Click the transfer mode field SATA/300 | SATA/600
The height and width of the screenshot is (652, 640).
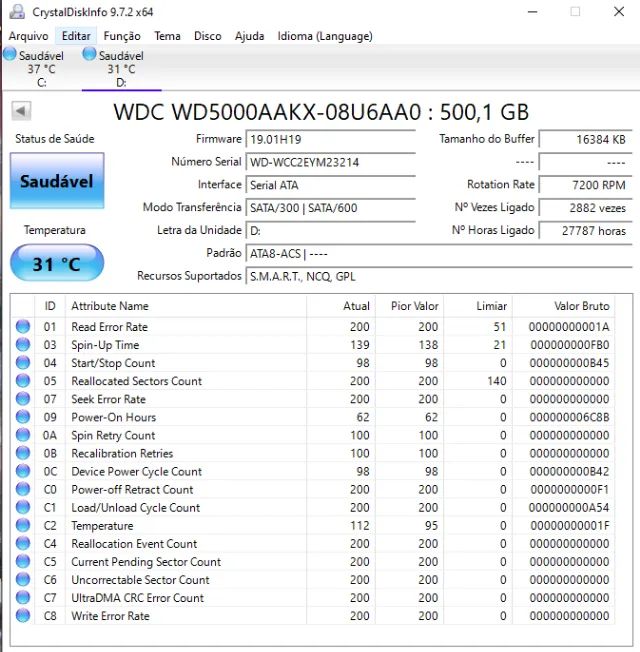point(331,208)
